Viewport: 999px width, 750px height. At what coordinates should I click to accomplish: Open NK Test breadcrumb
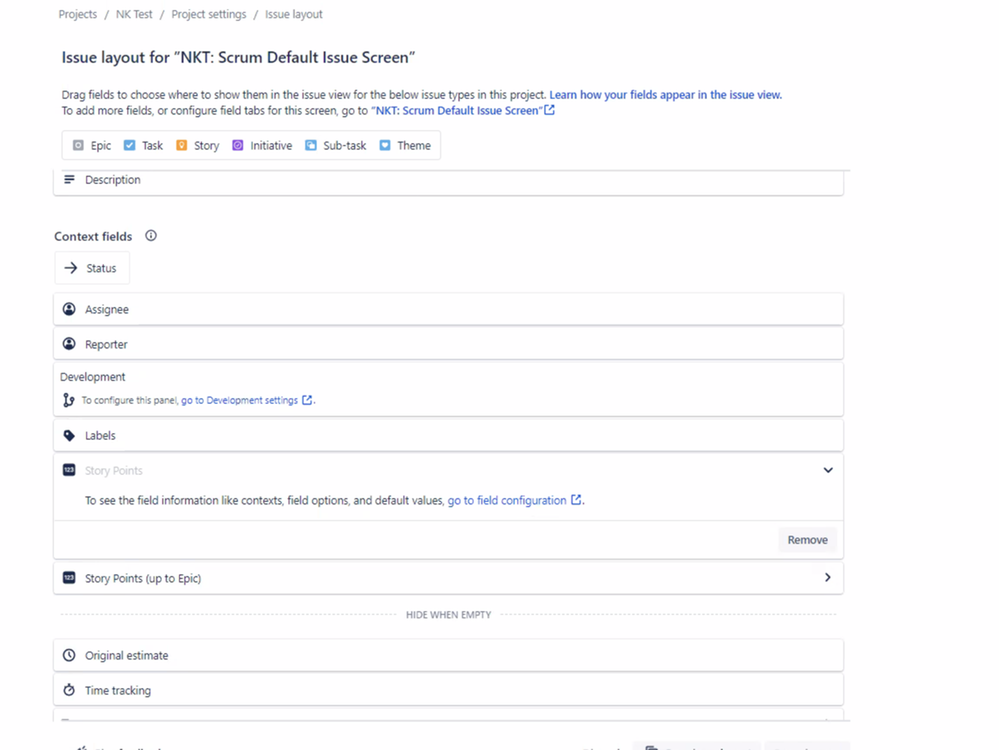tap(134, 14)
